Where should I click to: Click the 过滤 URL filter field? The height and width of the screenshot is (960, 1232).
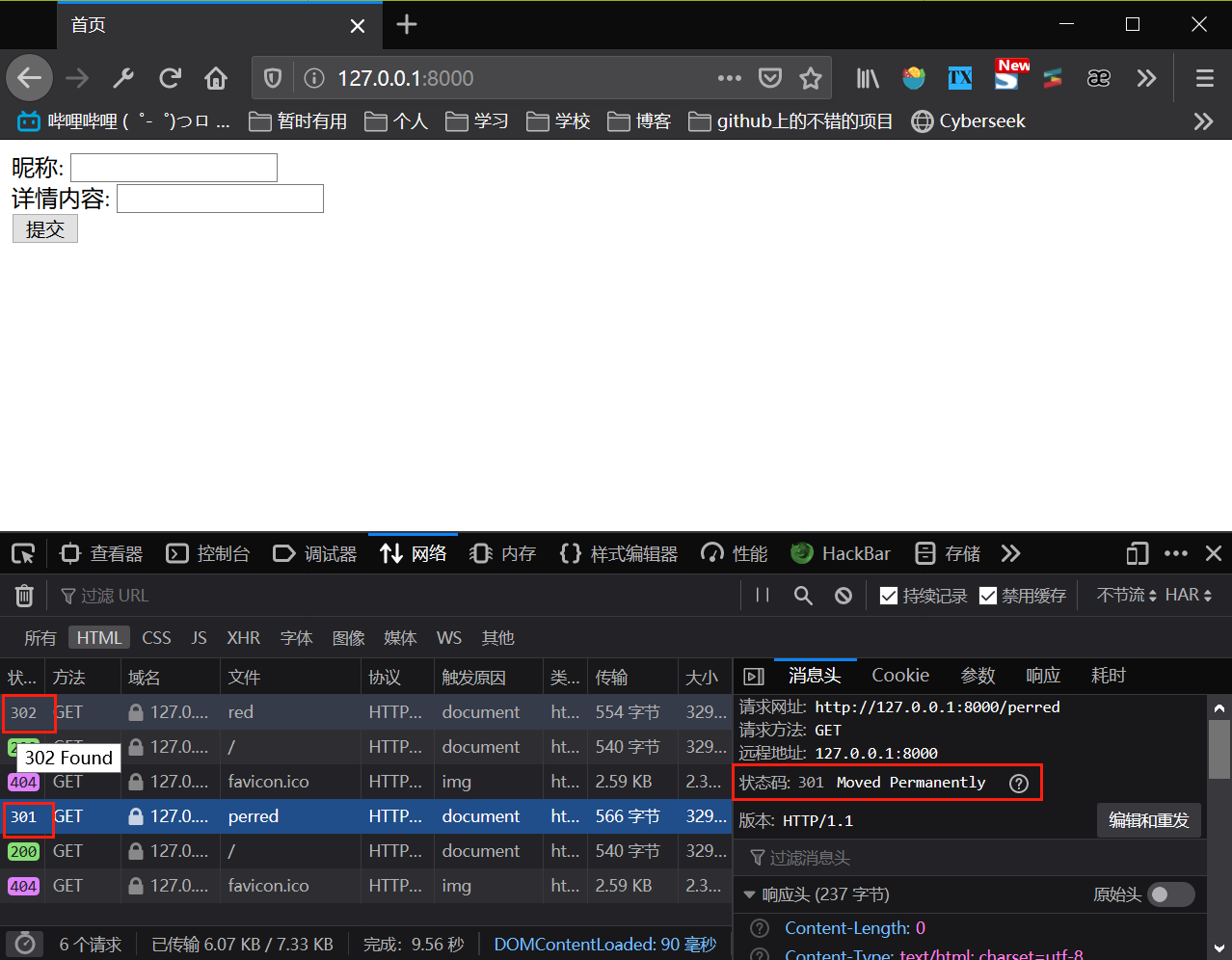coord(395,596)
